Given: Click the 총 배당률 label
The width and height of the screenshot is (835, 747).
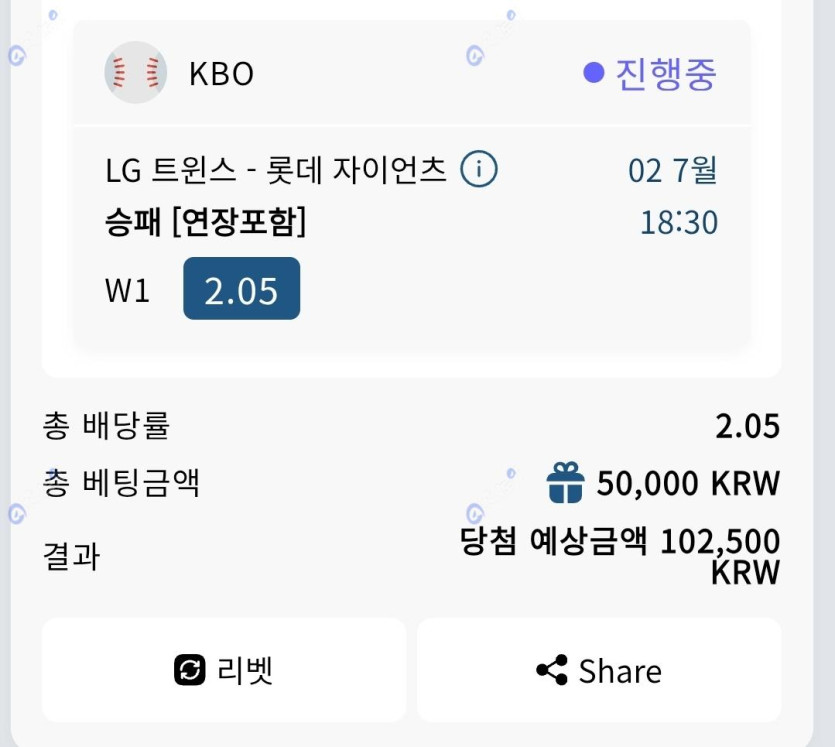Looking at the screenshot, I should coord(106,426).
